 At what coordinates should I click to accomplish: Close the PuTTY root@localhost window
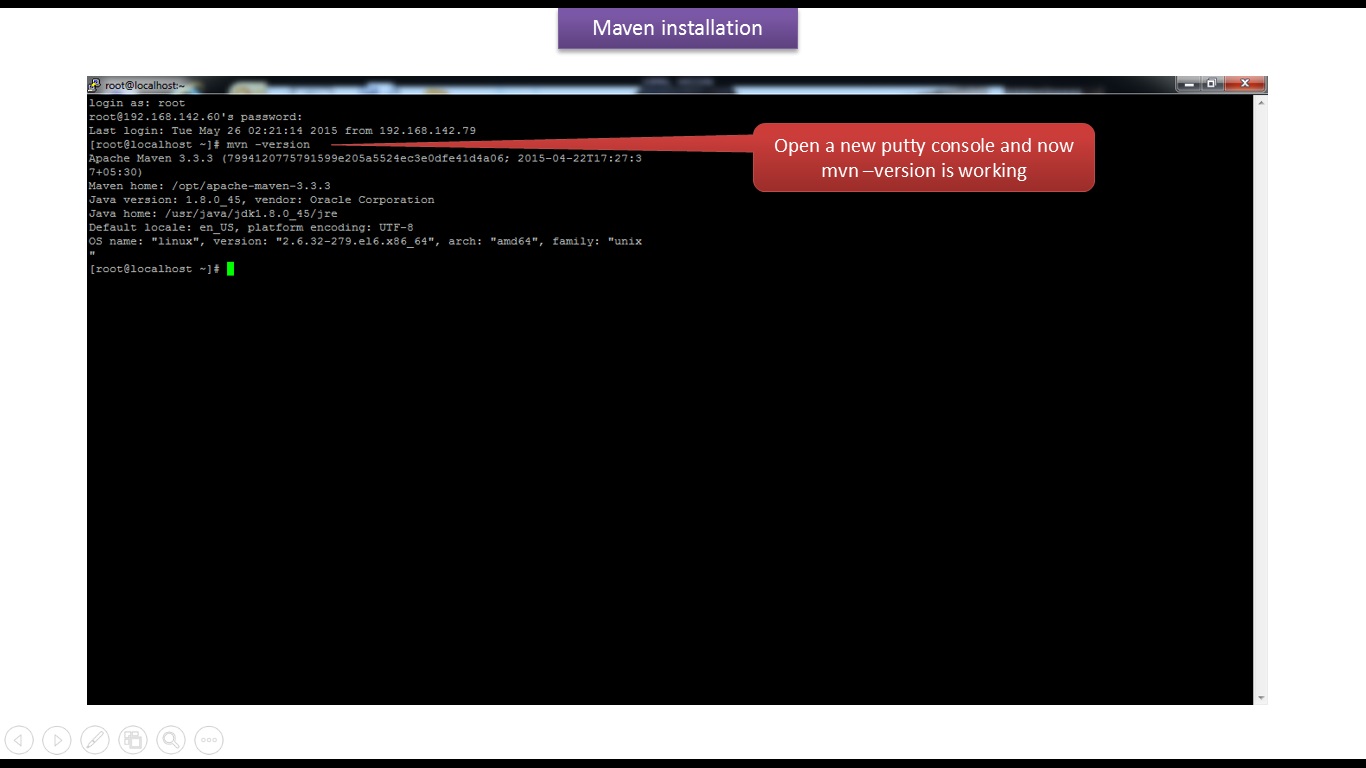[1244, 84]
